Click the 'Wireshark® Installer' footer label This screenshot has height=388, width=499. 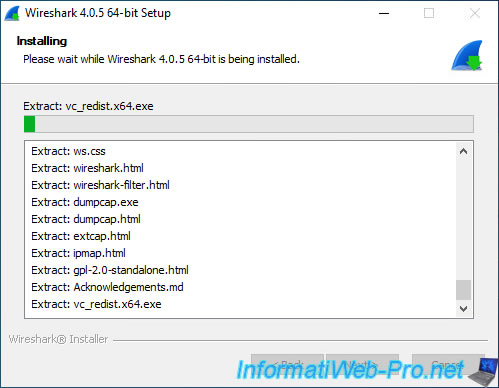tap(58, 339)
